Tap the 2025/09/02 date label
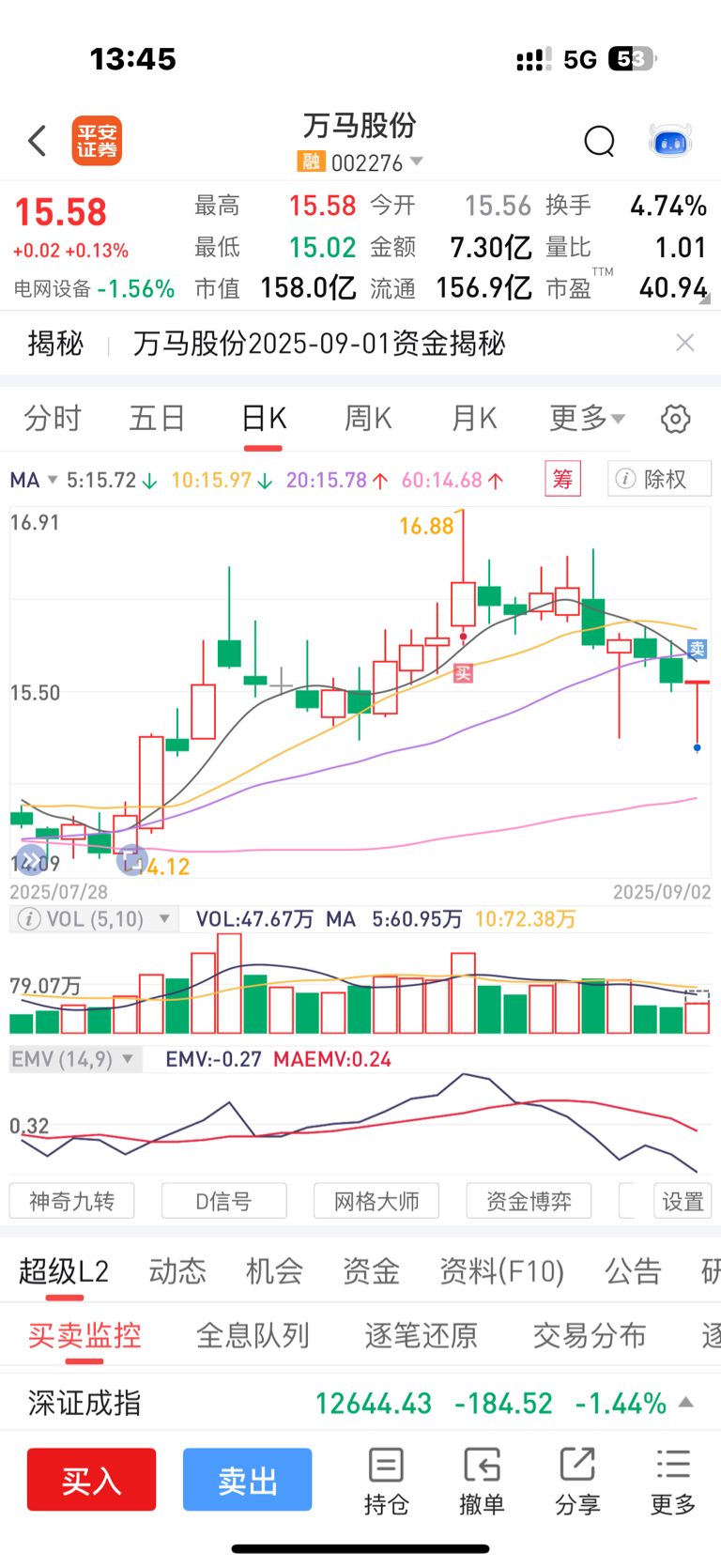The image size is (721, 1568). point(662,892)
